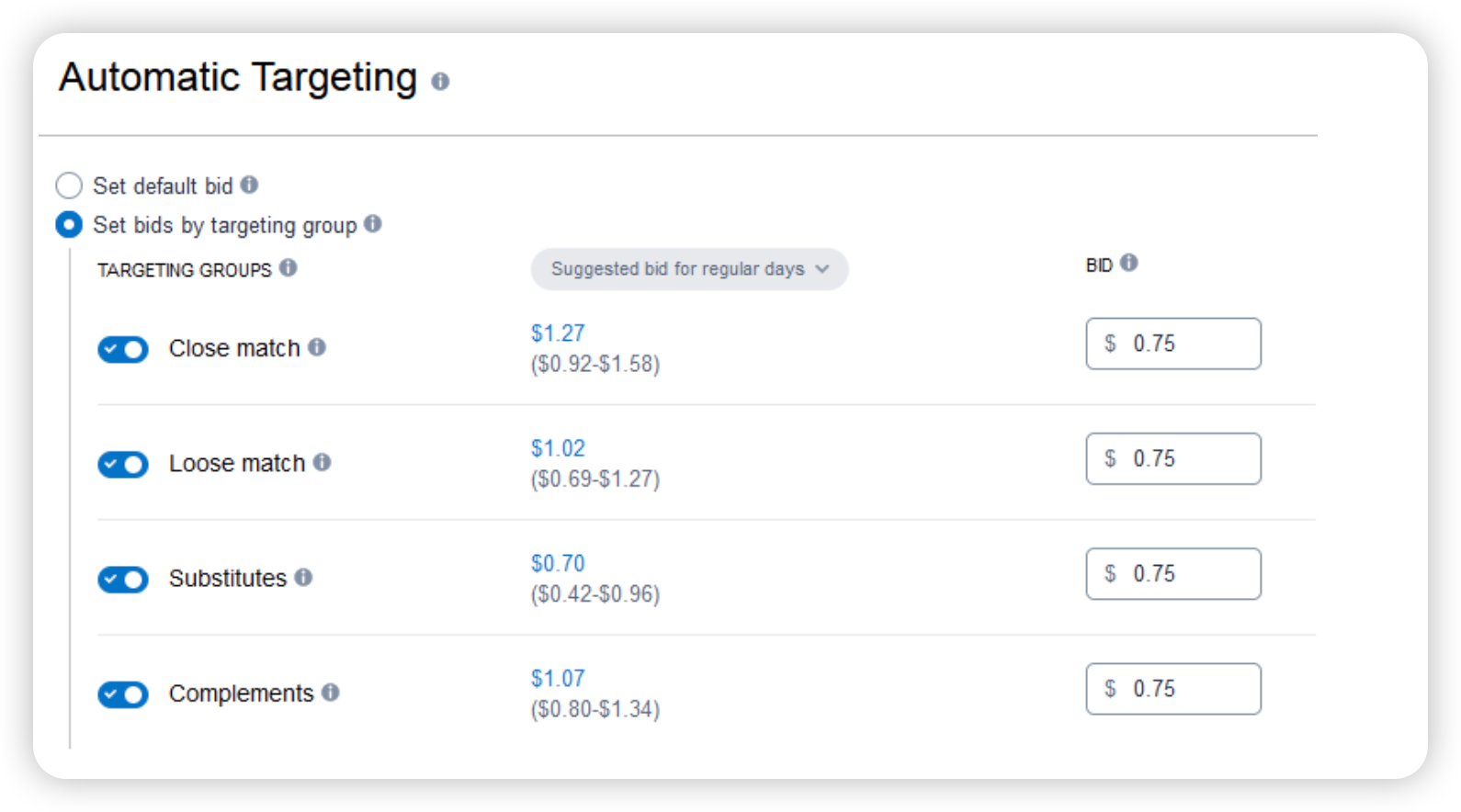Click info icon beside Set bids by targeting group
Screen dimensions: 1461x812
372,223
